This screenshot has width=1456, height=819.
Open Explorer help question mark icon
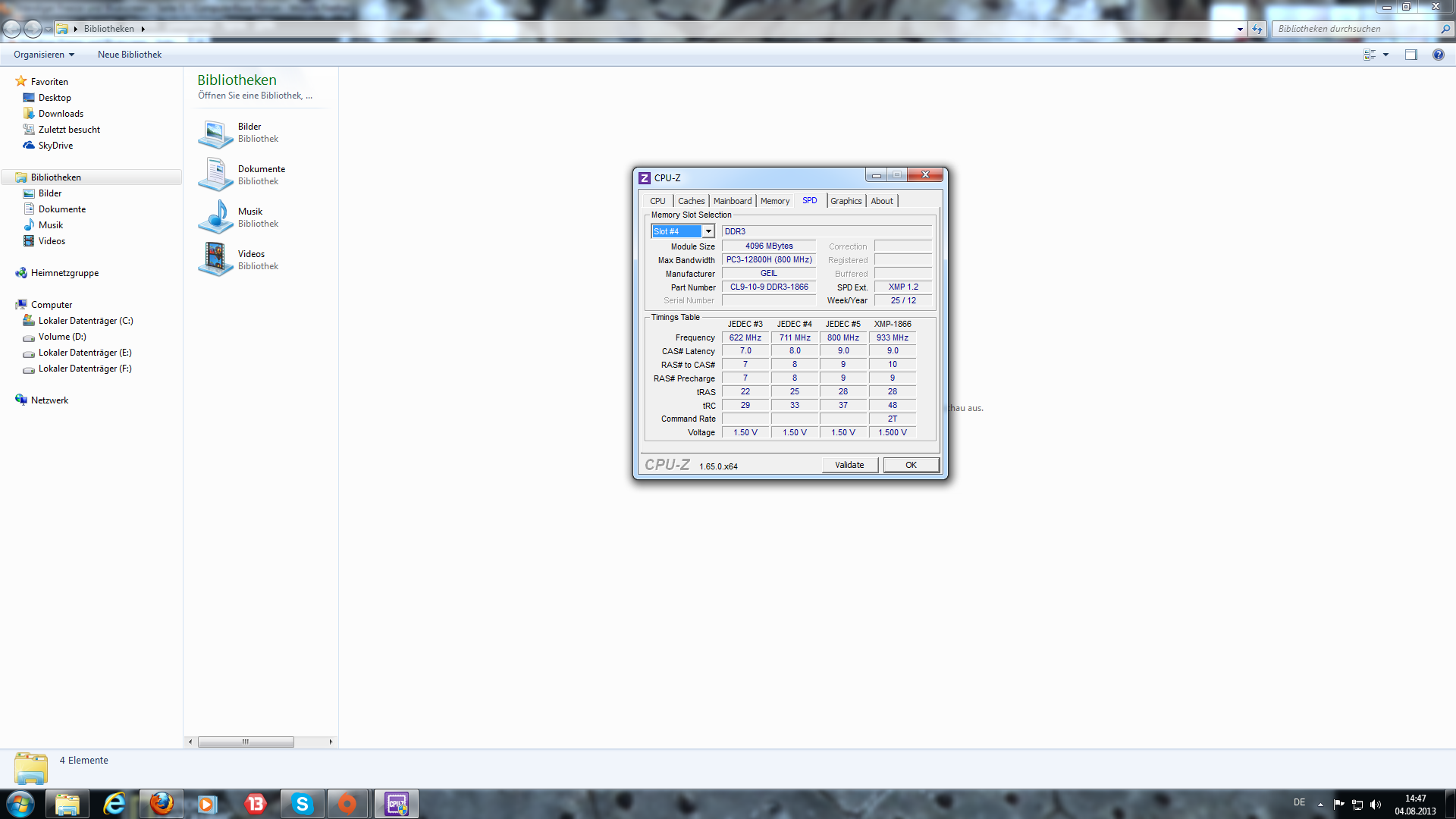pyautogui.click(x=1439, y=55)
